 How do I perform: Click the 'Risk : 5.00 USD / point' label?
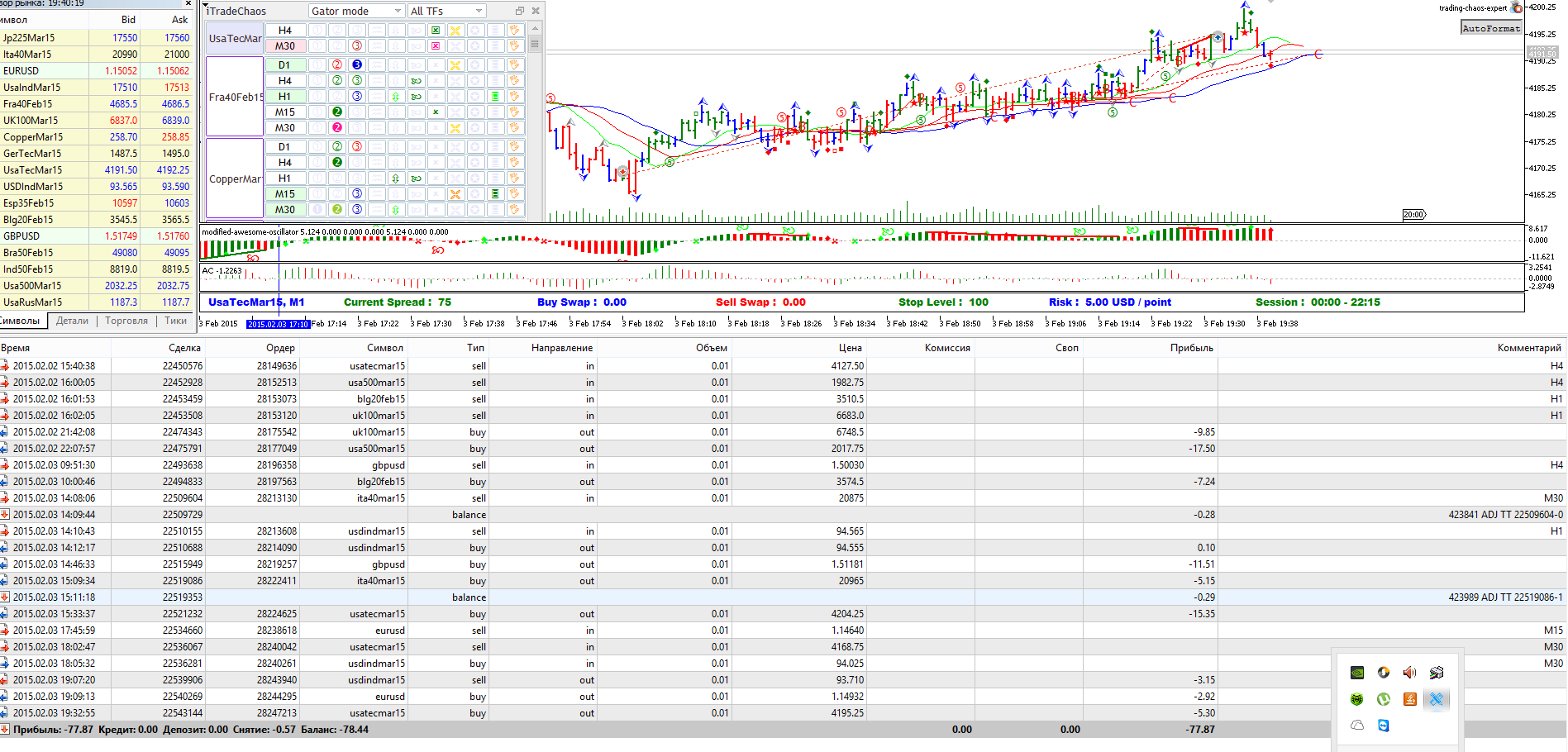click(1110, 302)
